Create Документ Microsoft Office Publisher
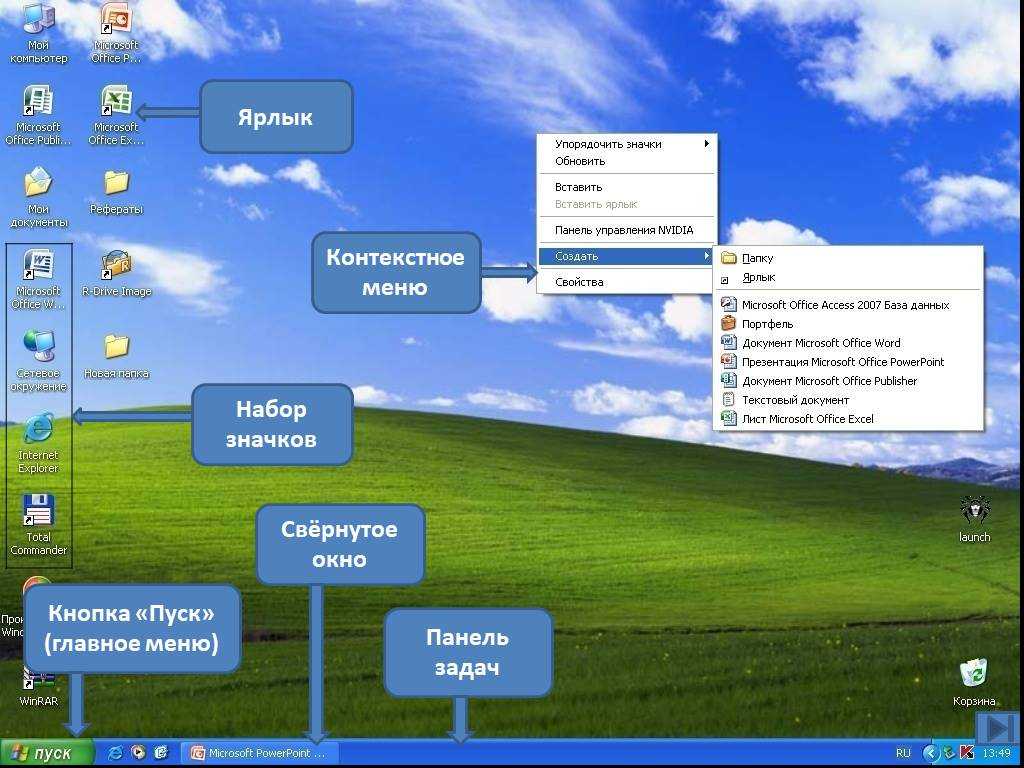 click(x=848, y=381)
